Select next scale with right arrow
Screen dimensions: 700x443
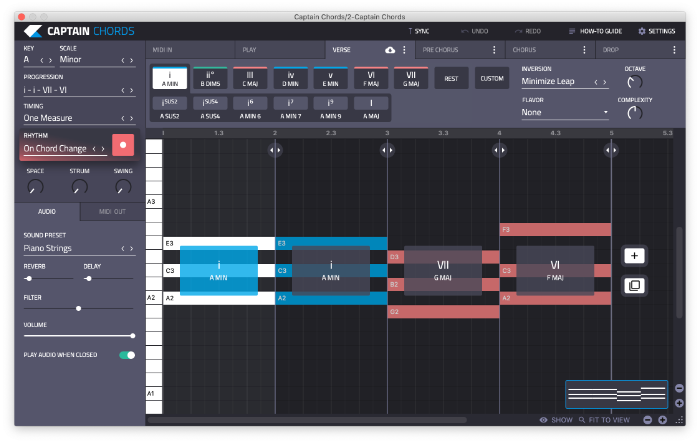131,60
